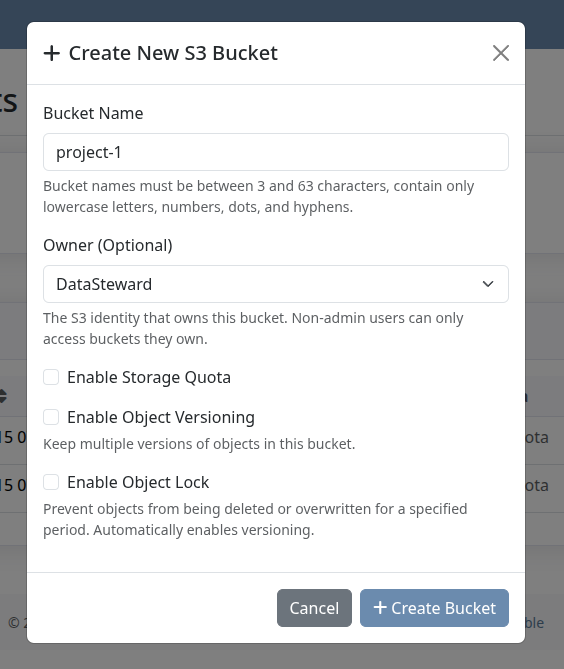Focus the Bucket Name field containing project-1
Image resolution: width=564 pixels, height=669 pixels.
[x=276, y=152]
